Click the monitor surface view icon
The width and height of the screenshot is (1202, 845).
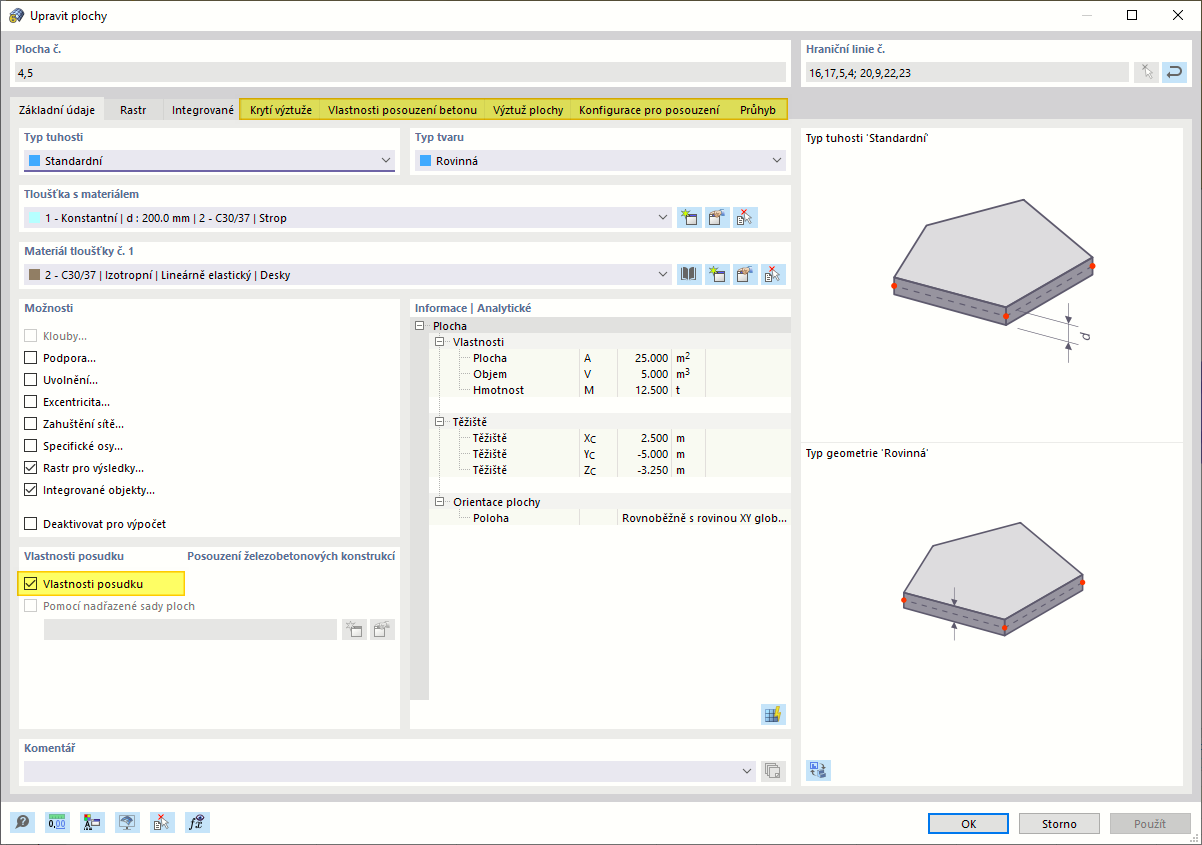[x=128, y=822]
